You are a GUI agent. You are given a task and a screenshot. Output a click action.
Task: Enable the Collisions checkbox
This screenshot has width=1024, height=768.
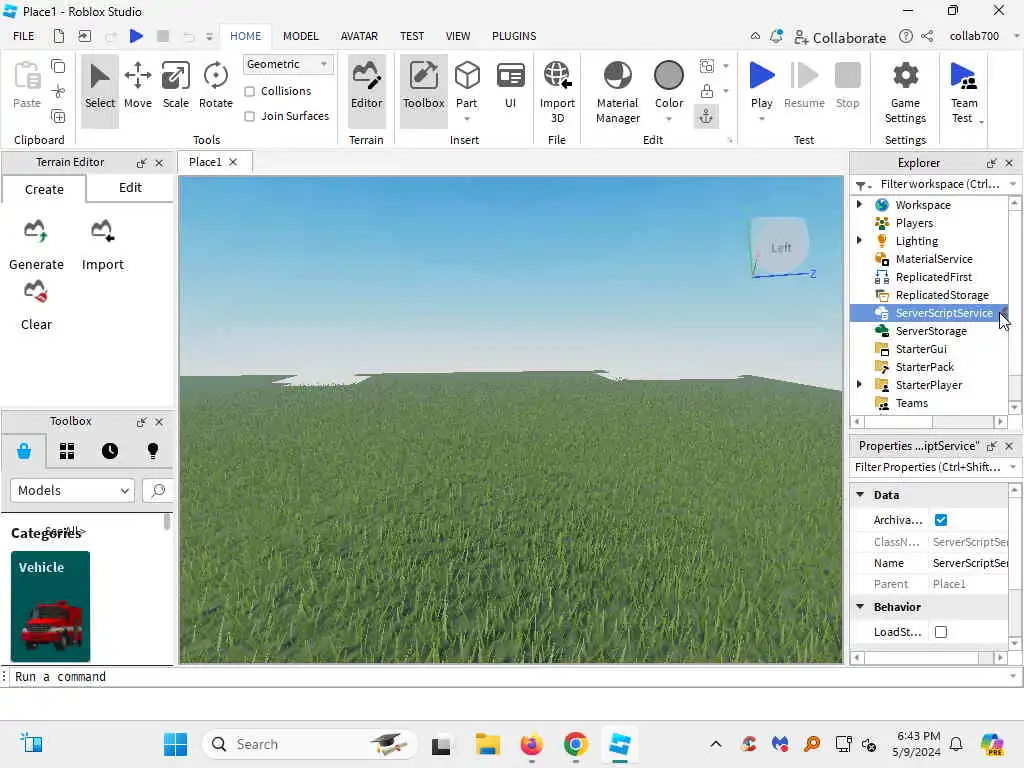[x=249, y=91]
